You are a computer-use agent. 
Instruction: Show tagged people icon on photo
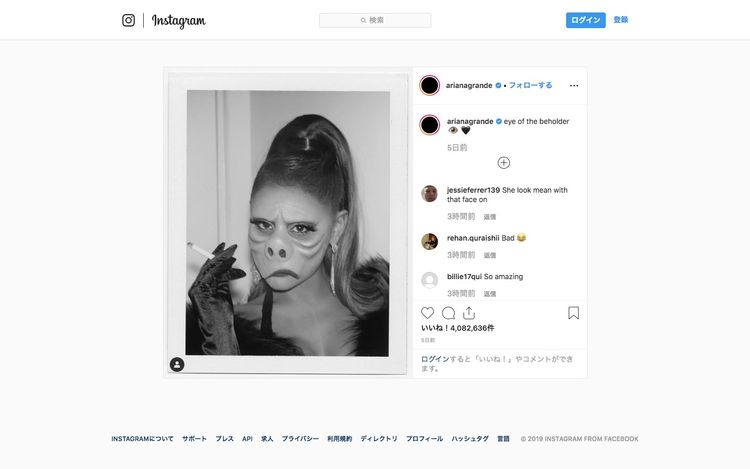click(x=177, y=365)
